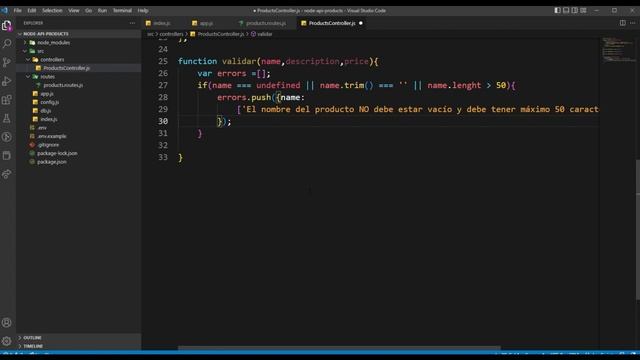This screenshot has height=360, width=640.
Task: Switch to the index.js editor tab
Action: tap(162, 23)
